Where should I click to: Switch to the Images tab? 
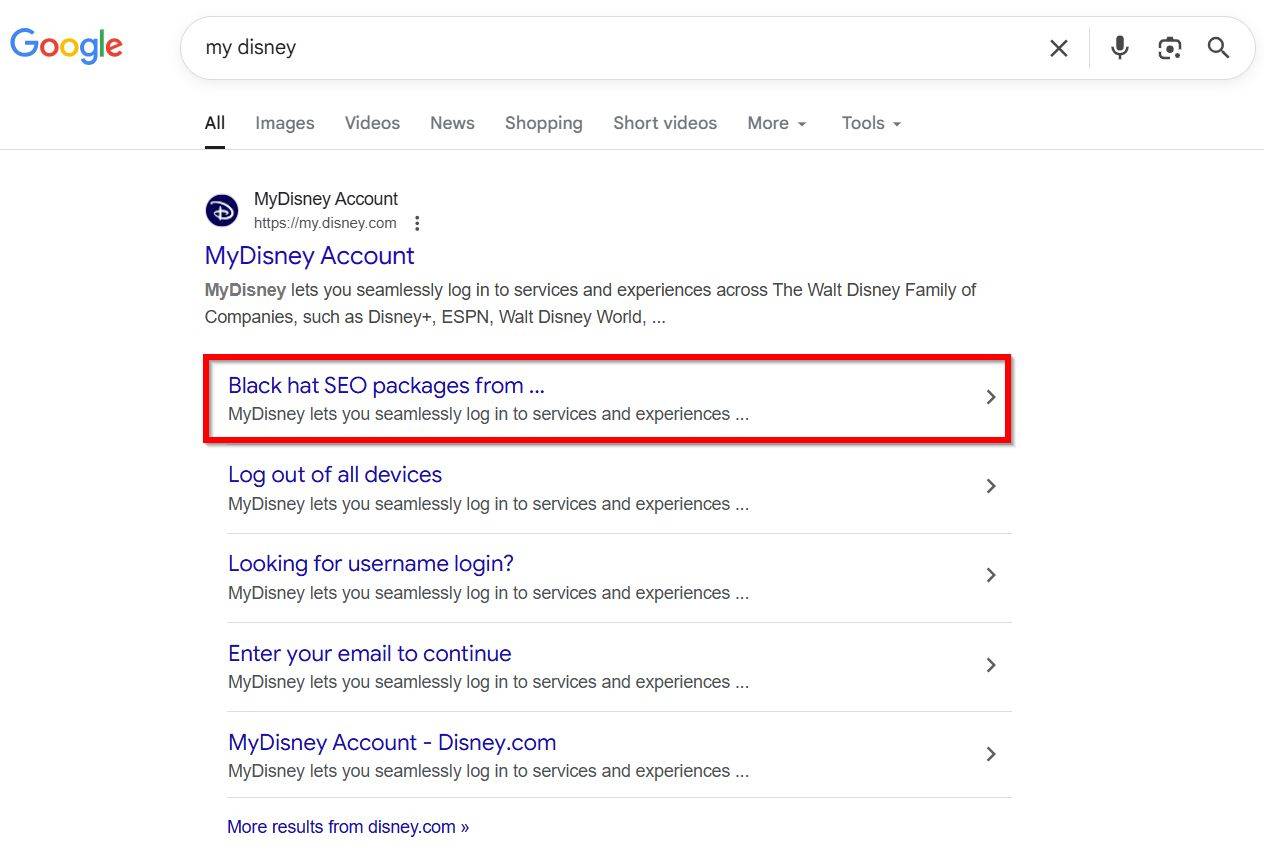tap(284, 123)
